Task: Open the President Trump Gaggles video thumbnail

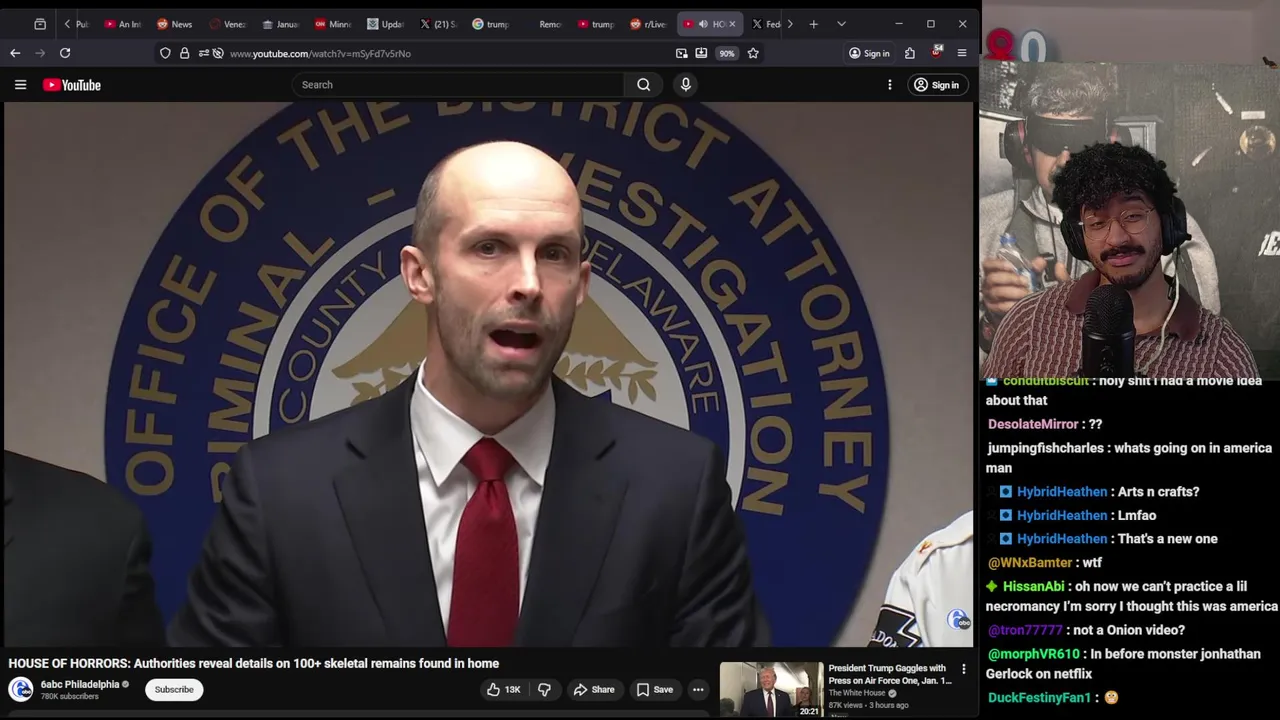Action: (x=771, y=689)
